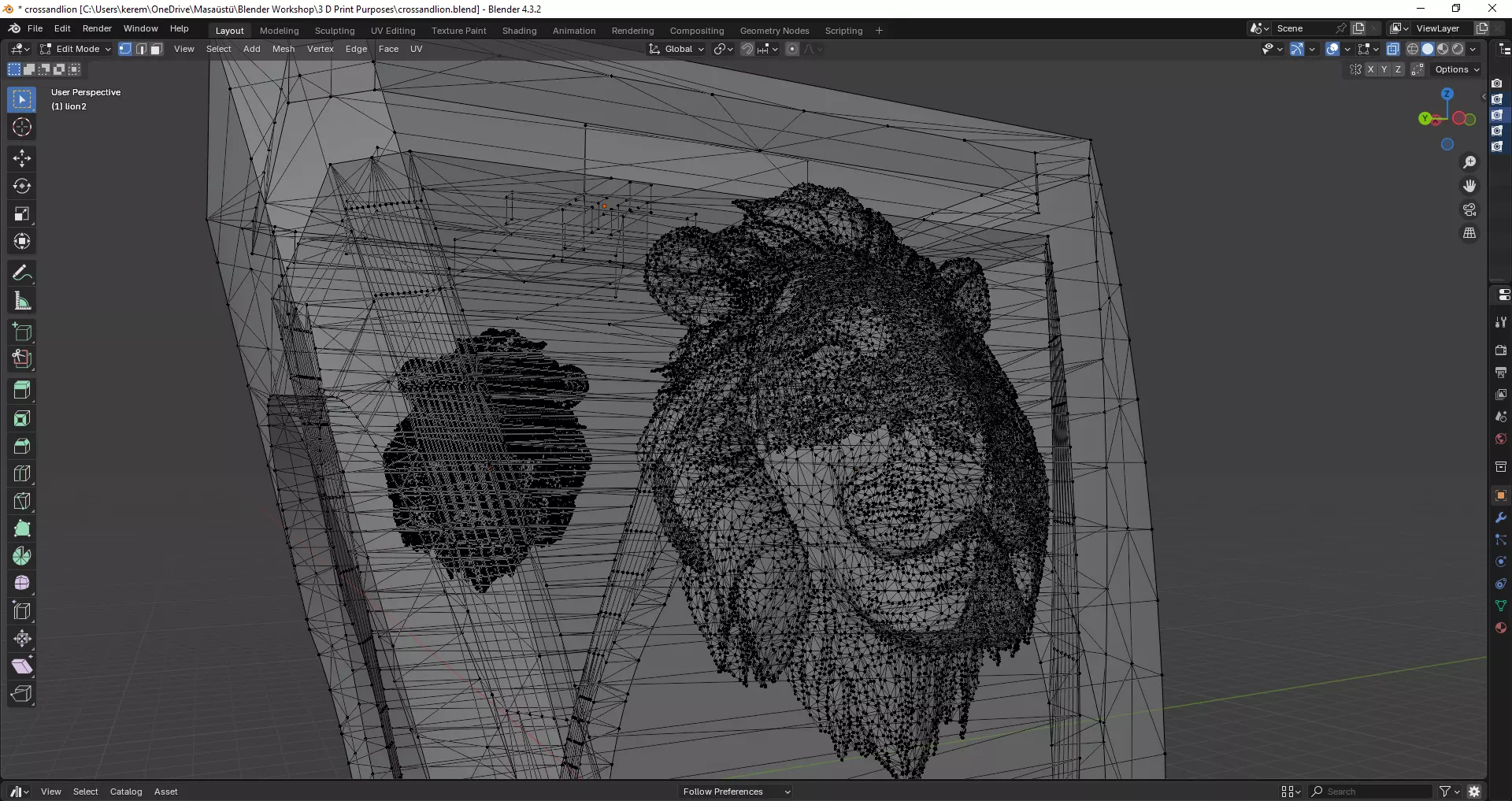Toggle the camera view button

pyautogui.click(x=1469, y=210)
